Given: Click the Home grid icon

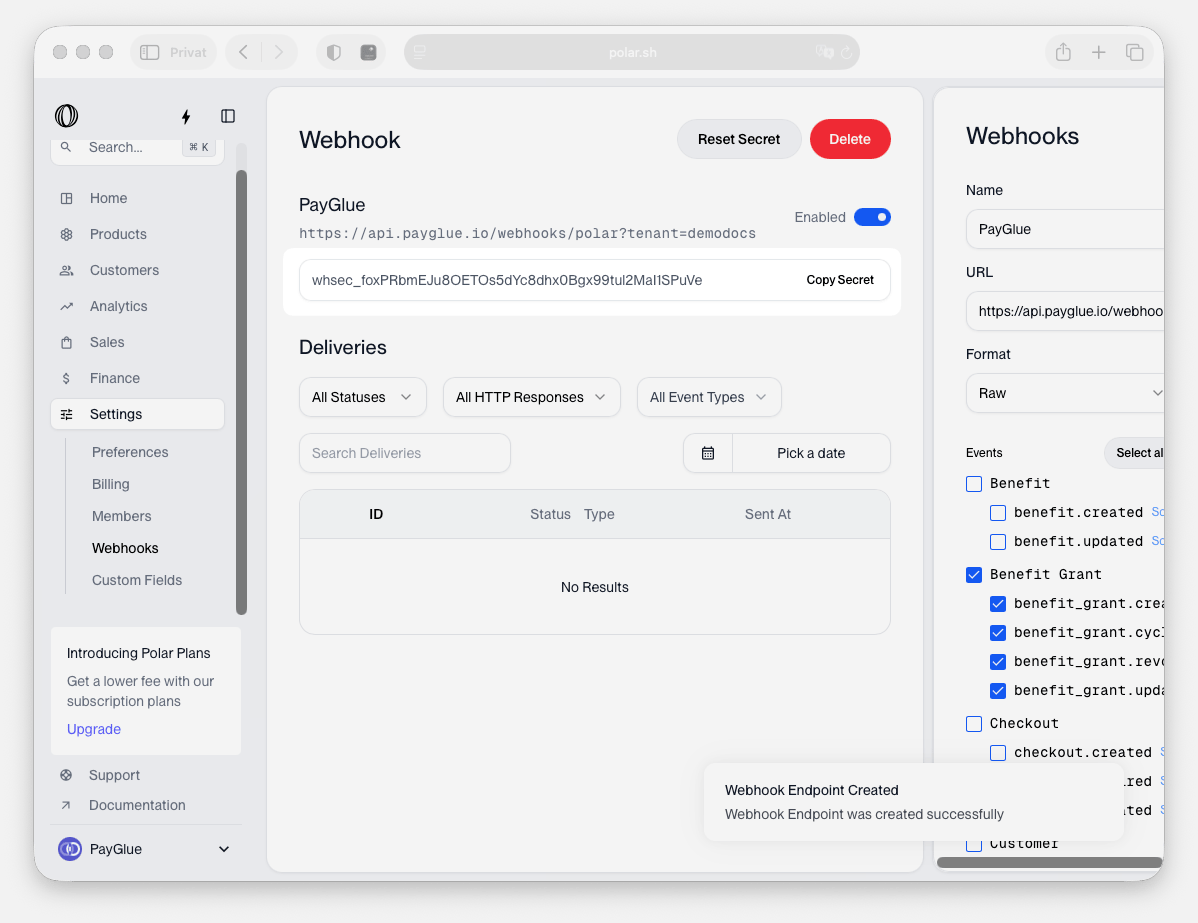Looking at the screenshot, I should coord(66,199).
